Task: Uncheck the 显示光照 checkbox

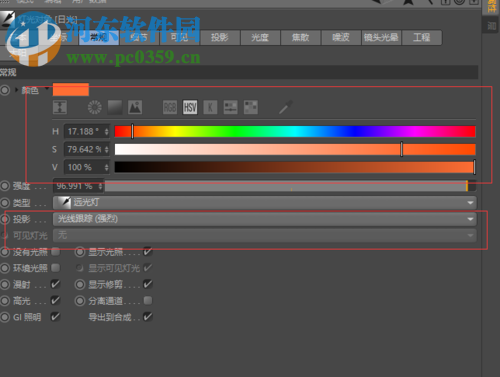Action: (x=148, y=252)
